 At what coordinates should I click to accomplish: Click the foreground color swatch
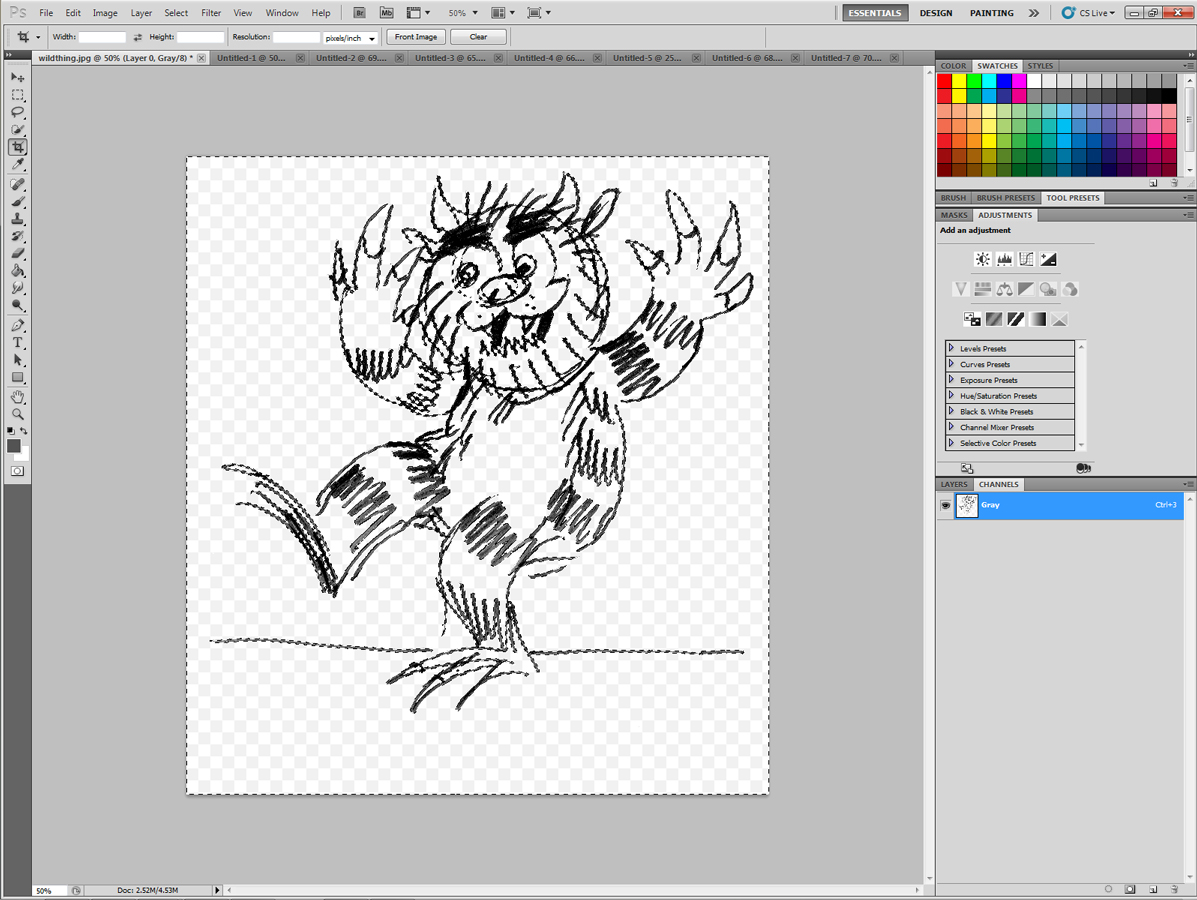pyautogui.click(x=14, y=446)
